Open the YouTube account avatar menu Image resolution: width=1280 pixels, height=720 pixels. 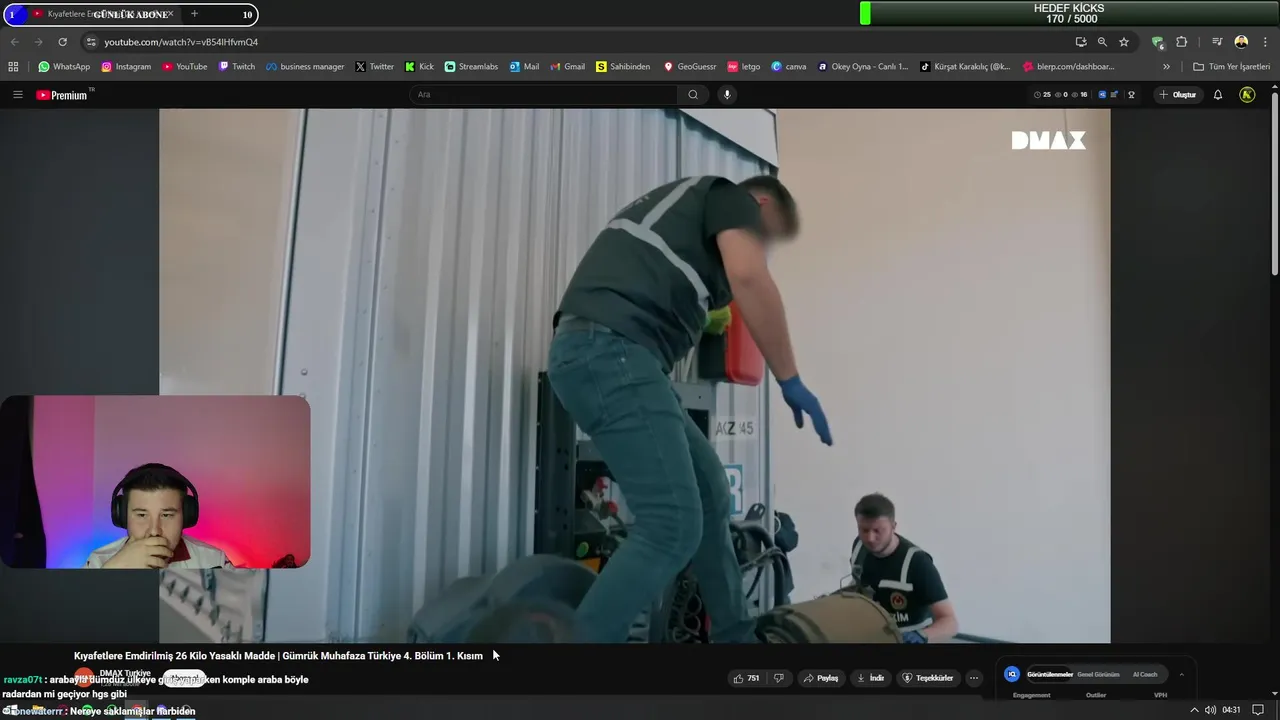(1247, 95)
